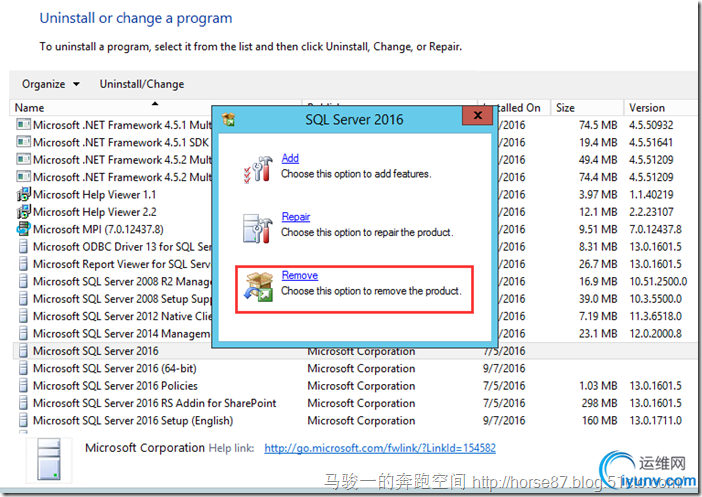Viewport: 702px width, 497px height.
Task: Click the Repair link
Action: tap(295, 217)
